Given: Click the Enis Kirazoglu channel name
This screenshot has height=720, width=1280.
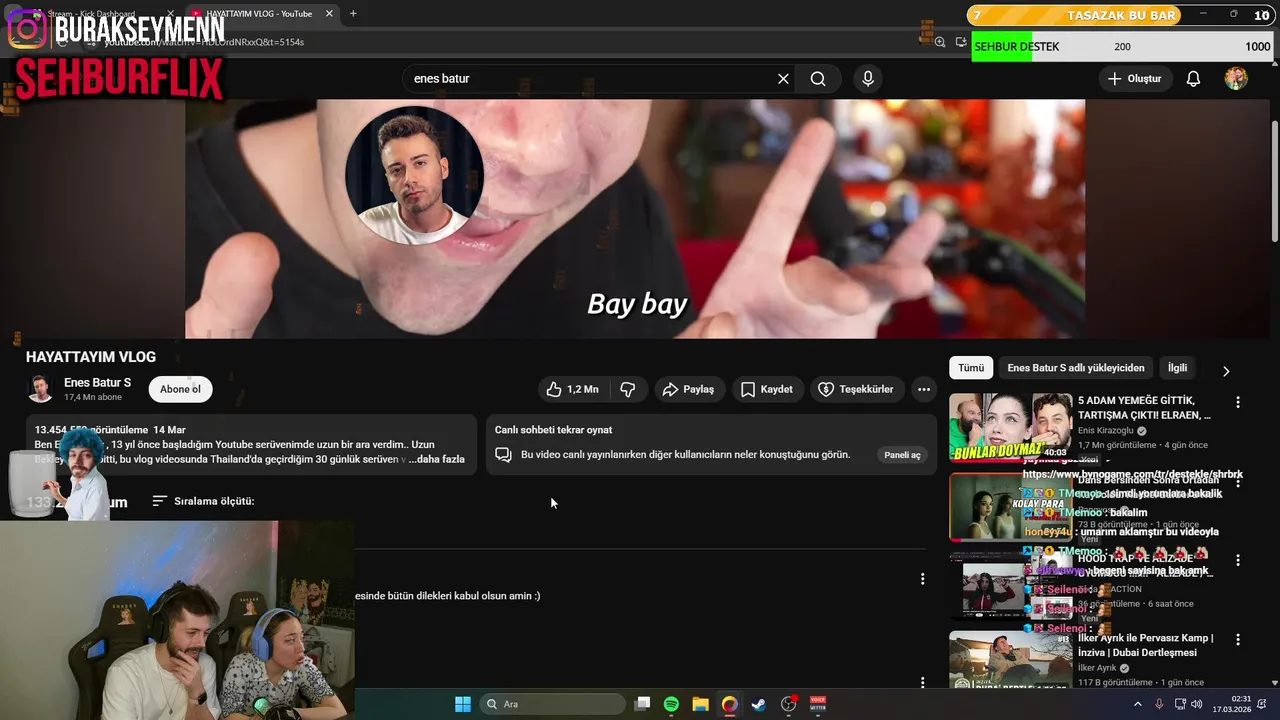Looking at the screenshot, I should coord(1105,431).
